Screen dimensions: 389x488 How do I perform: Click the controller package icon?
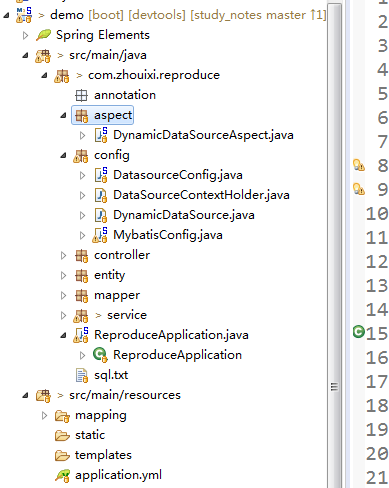click(x=81, y=256)
